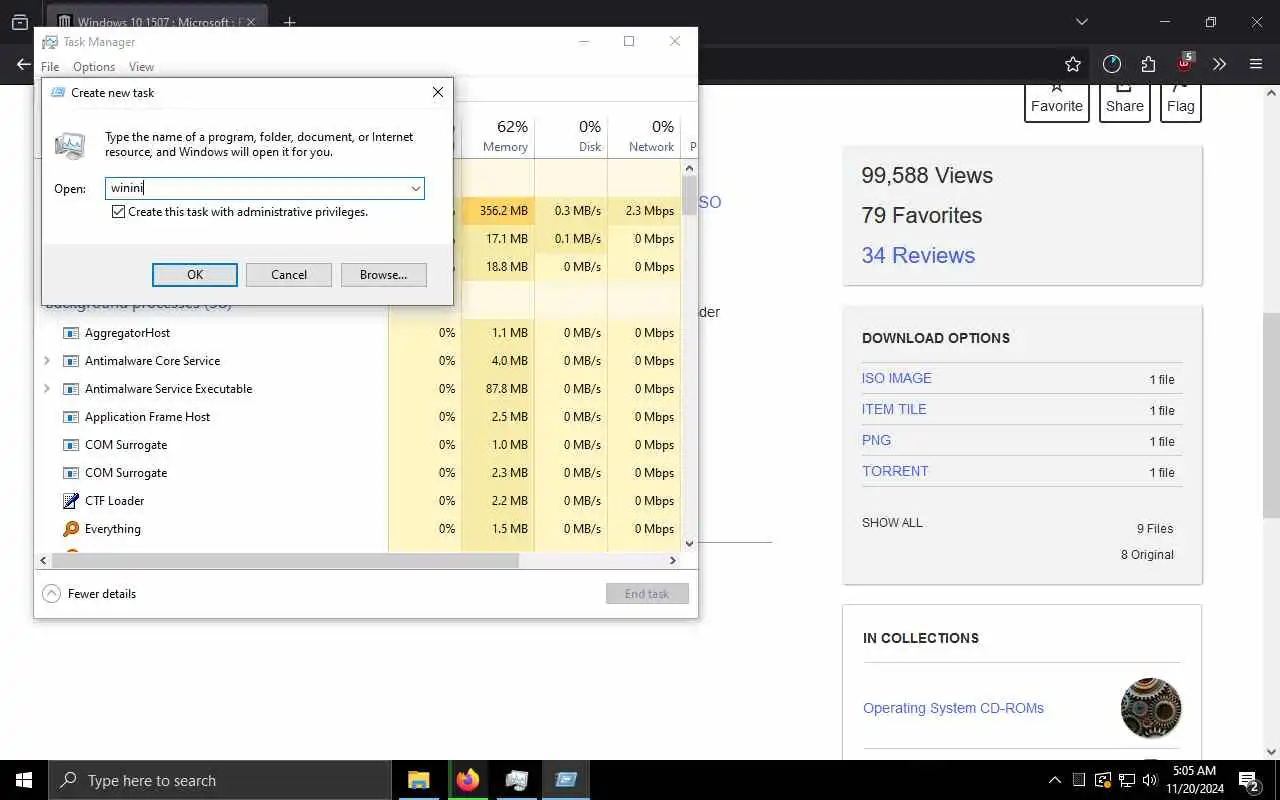This screenshot has height=800, width=1280.
Task: Open the uBlock Origin toolbar icon
Action: click(x=1184, y=64)
